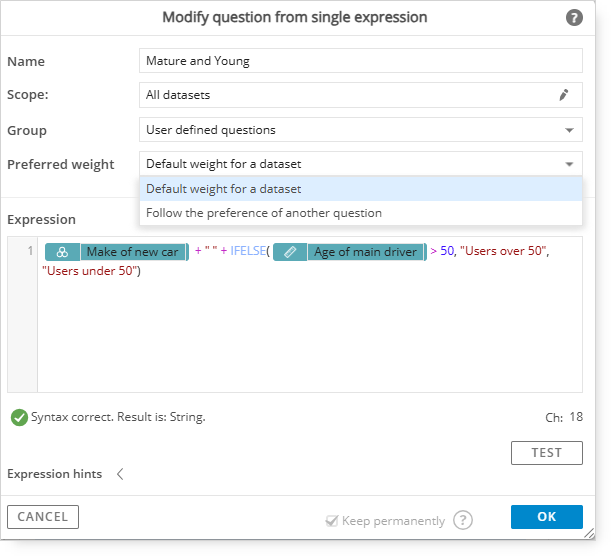Click the TEST button
This screenshot has width=611, height=556.
click(x=547, y=453)
